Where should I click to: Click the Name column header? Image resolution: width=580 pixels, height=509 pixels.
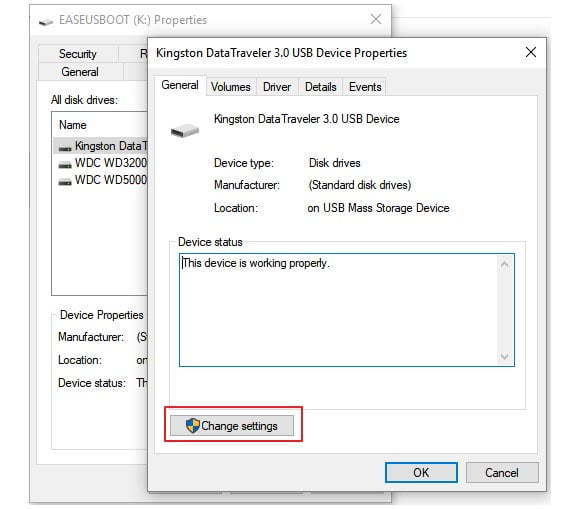click(73, 125)
